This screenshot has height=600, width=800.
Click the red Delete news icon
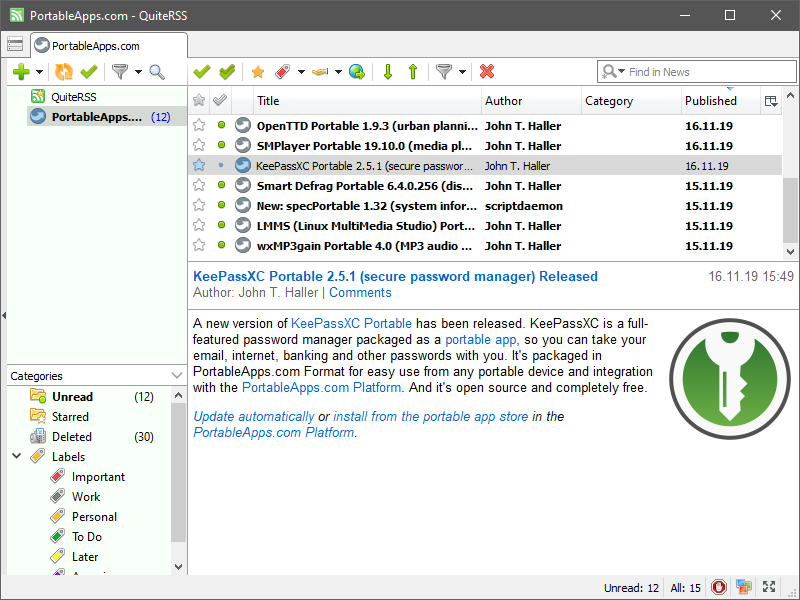pyautogui.click(x=487, y=71)
